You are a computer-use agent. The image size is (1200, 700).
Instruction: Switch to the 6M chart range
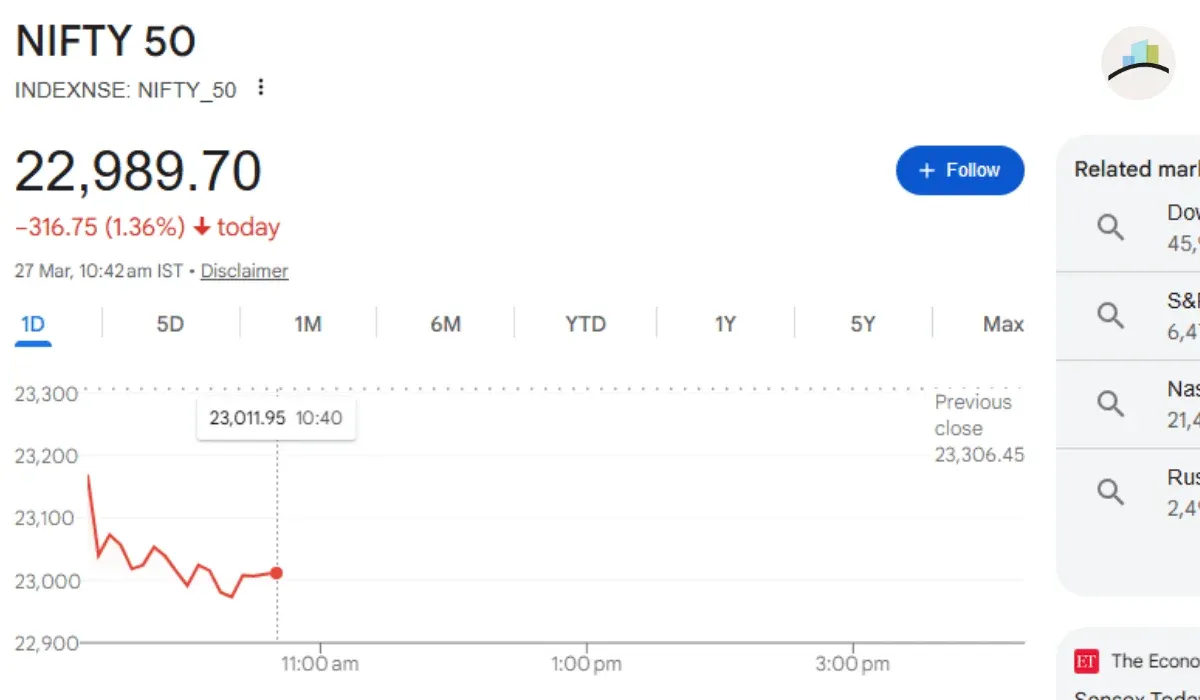click(446, 324)
